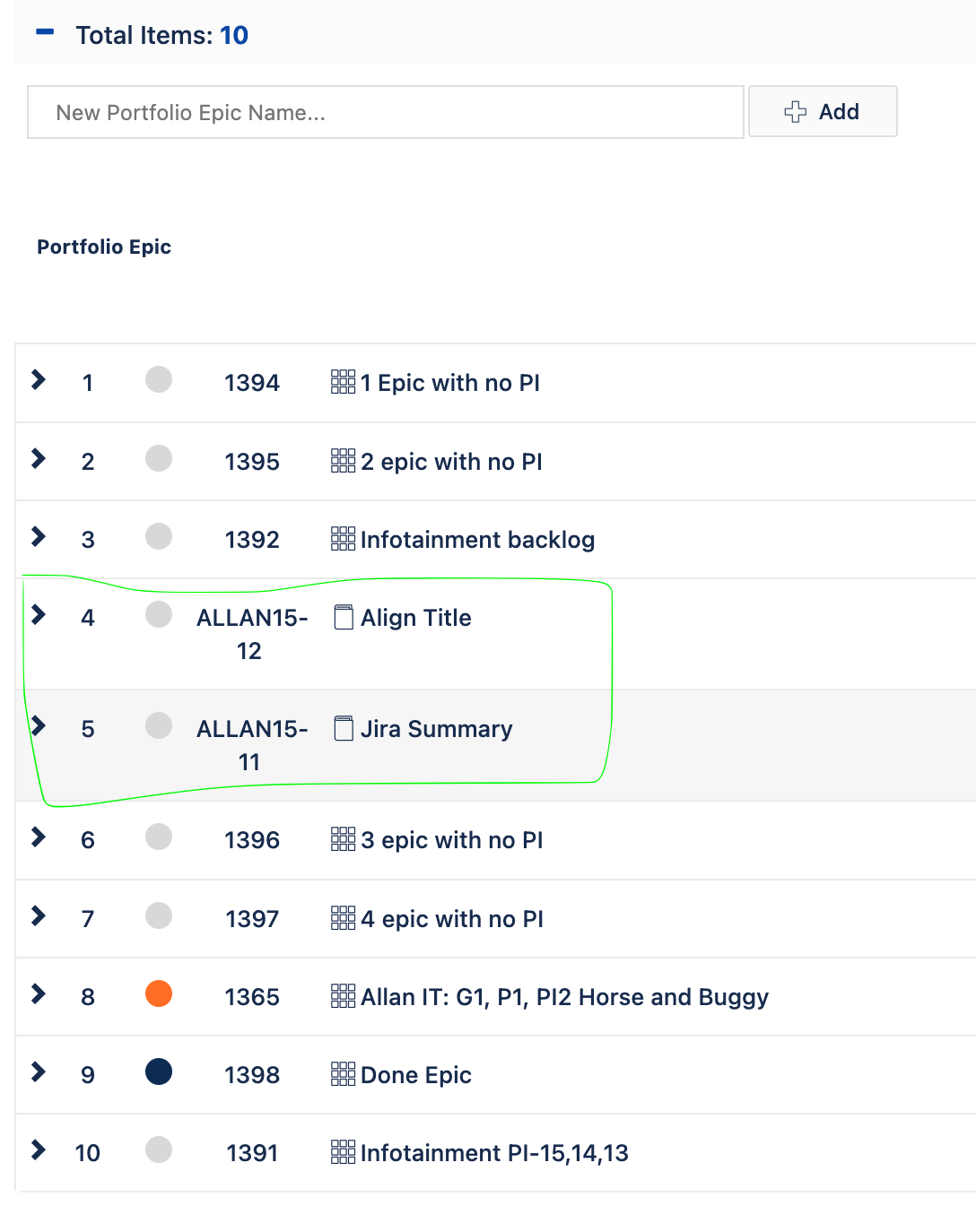The width and height of the screenshot is (976, 1232).
Task: Expand the row for Align Title
Action: [x=39, y=615]
